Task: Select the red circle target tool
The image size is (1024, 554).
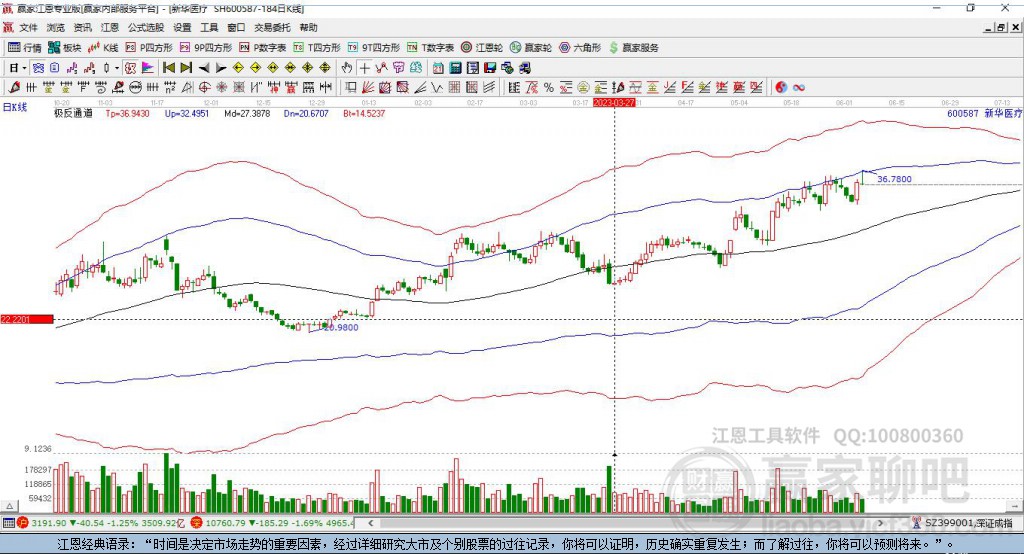Action: click(204, 87)
